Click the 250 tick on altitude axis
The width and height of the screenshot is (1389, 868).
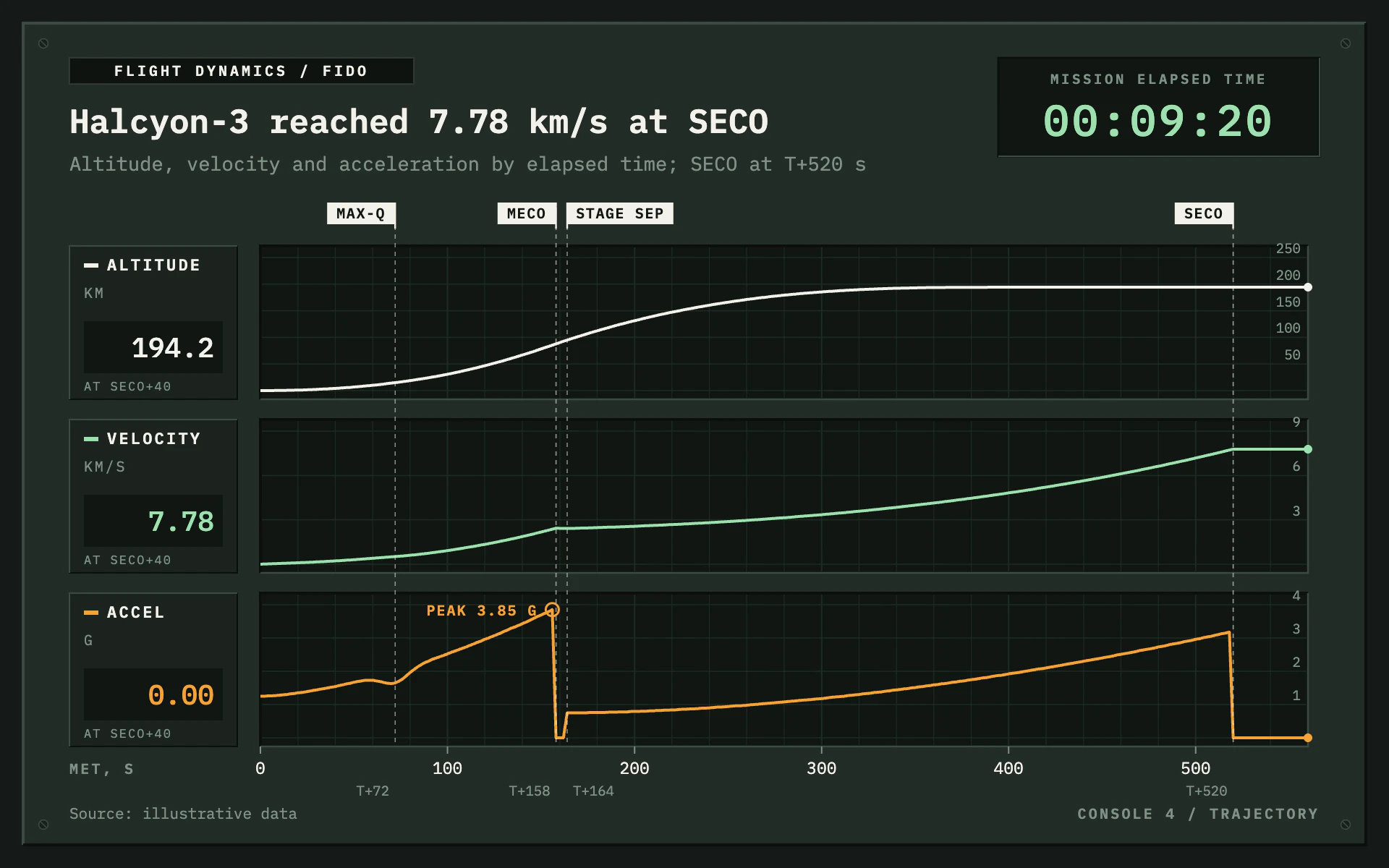pos(1288,249)
